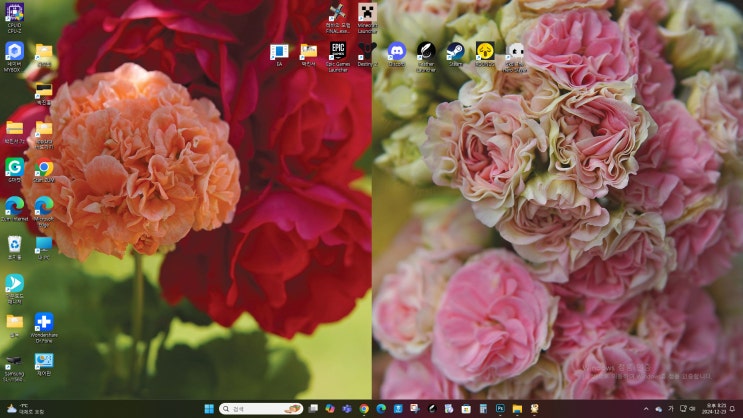Open Microsoft Teams on the taskbar
This screenshot has height=418, width=743.
point(347,409)
